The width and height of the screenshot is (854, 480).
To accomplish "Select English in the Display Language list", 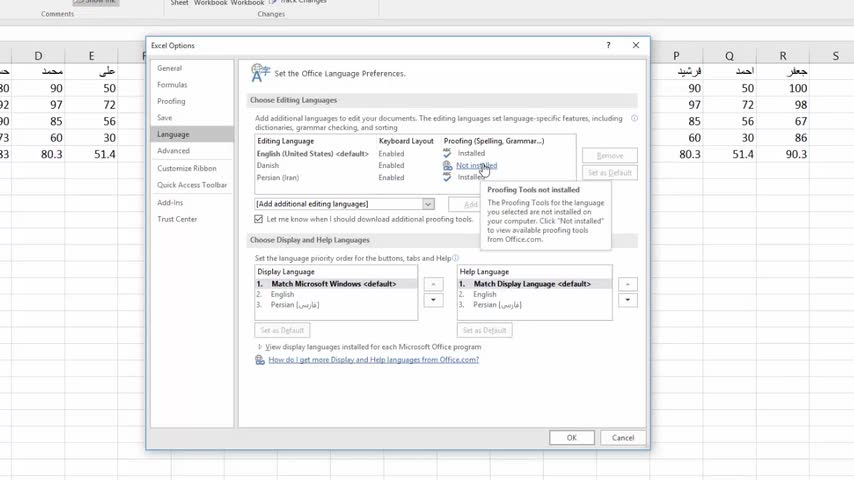I will point(336,294).
